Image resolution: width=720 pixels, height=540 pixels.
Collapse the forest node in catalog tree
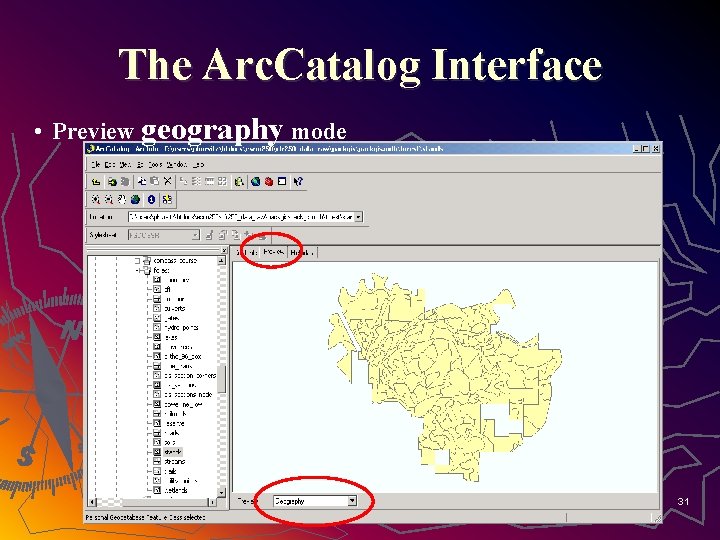[138, 270]
